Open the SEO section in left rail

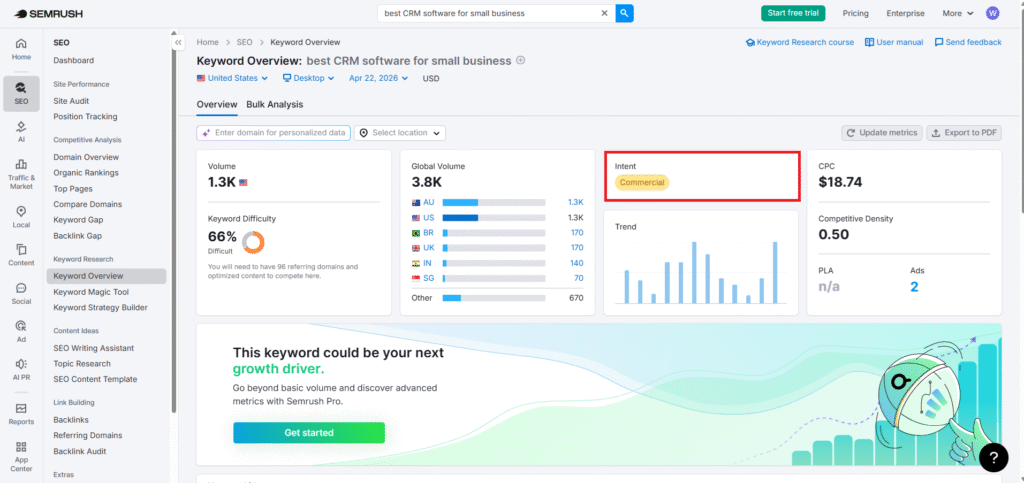click(x=21, y=93)
